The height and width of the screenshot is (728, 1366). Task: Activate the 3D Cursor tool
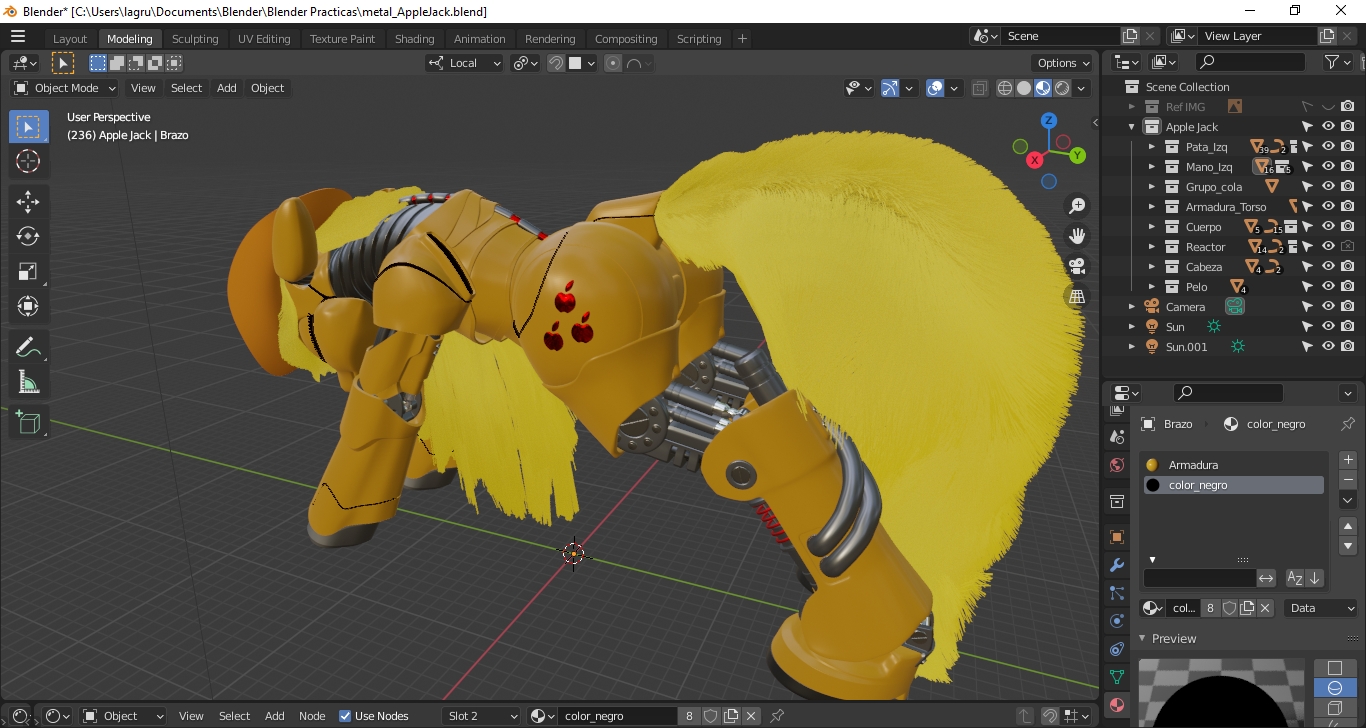pyautogui.click(x=28, y=161)
